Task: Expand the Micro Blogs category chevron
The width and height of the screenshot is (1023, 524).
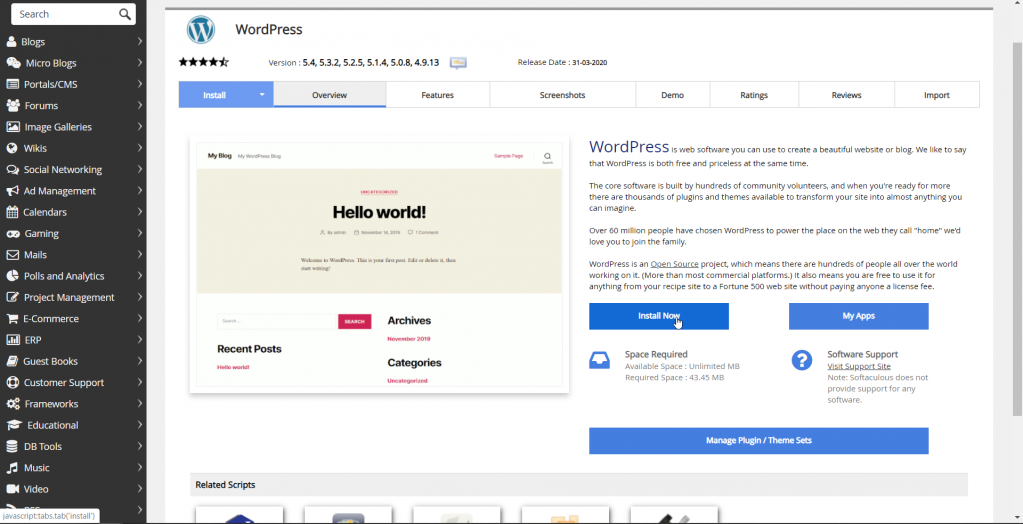Action: (140, 63)
